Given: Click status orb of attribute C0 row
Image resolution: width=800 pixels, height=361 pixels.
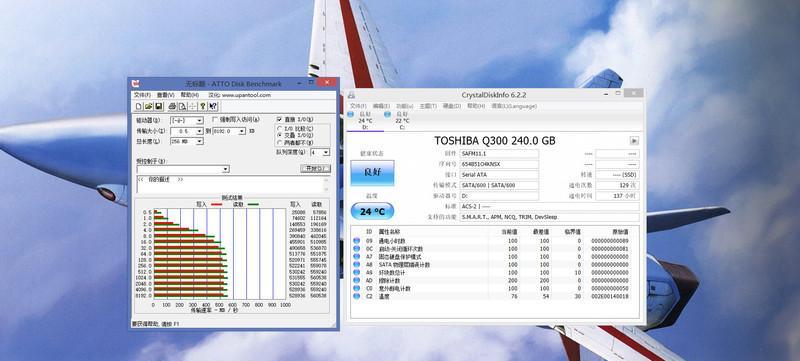Looking at the screenshot, I should click(356, 288).
